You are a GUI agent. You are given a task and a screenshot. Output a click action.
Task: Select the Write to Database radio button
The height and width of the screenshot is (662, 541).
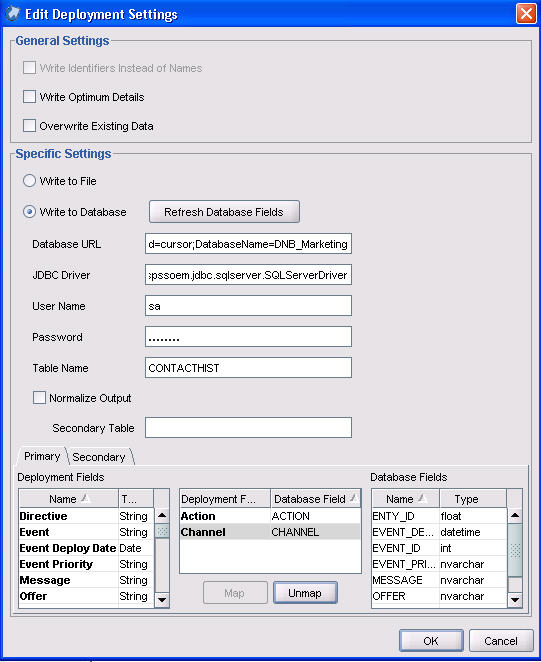tap(29, 212)
